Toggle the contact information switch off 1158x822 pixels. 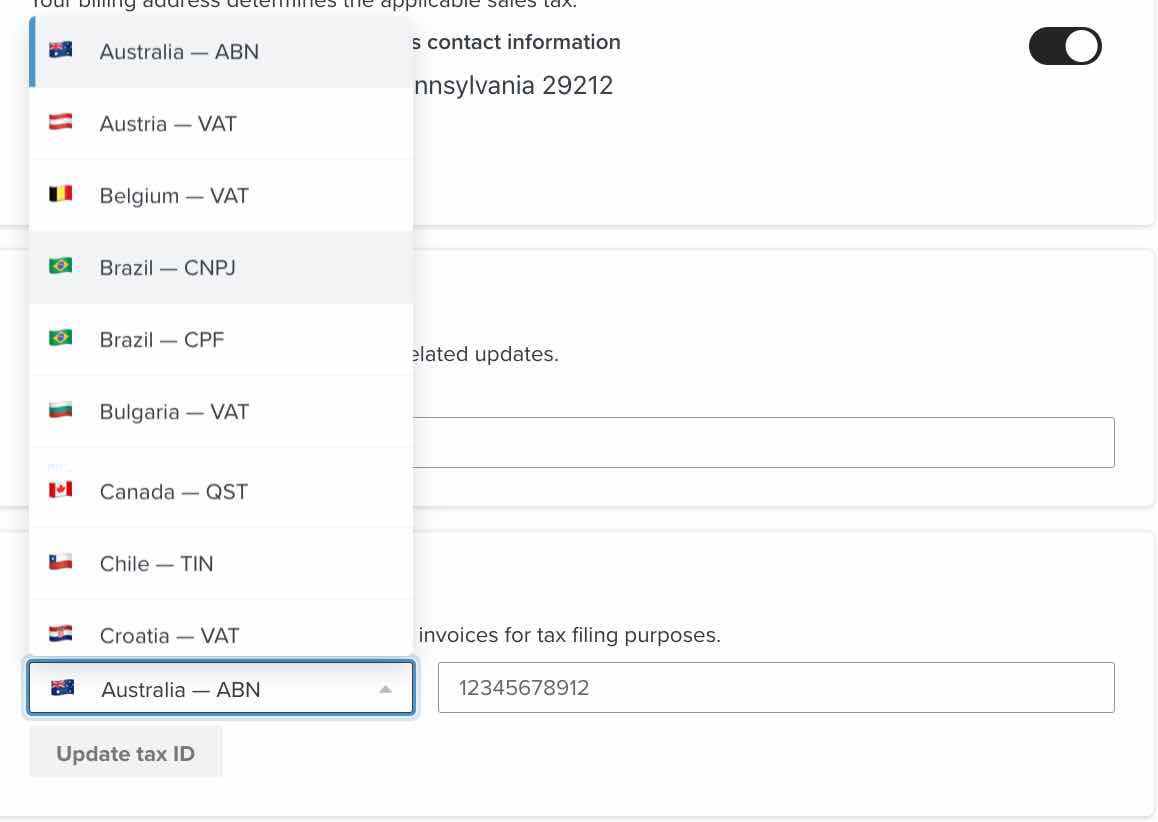click(1064, 46)
